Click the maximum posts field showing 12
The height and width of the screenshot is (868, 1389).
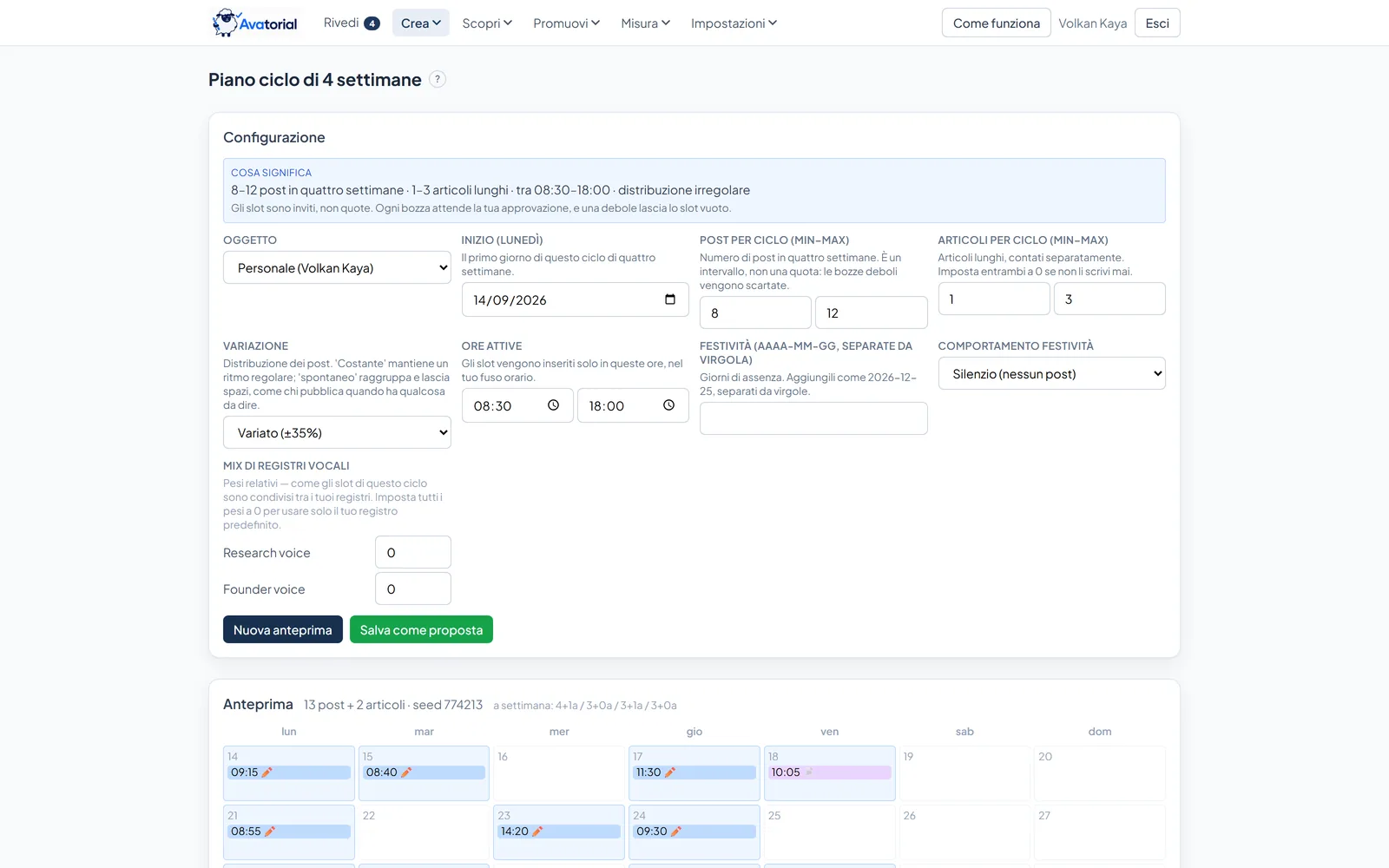click(x=872, y=312)
